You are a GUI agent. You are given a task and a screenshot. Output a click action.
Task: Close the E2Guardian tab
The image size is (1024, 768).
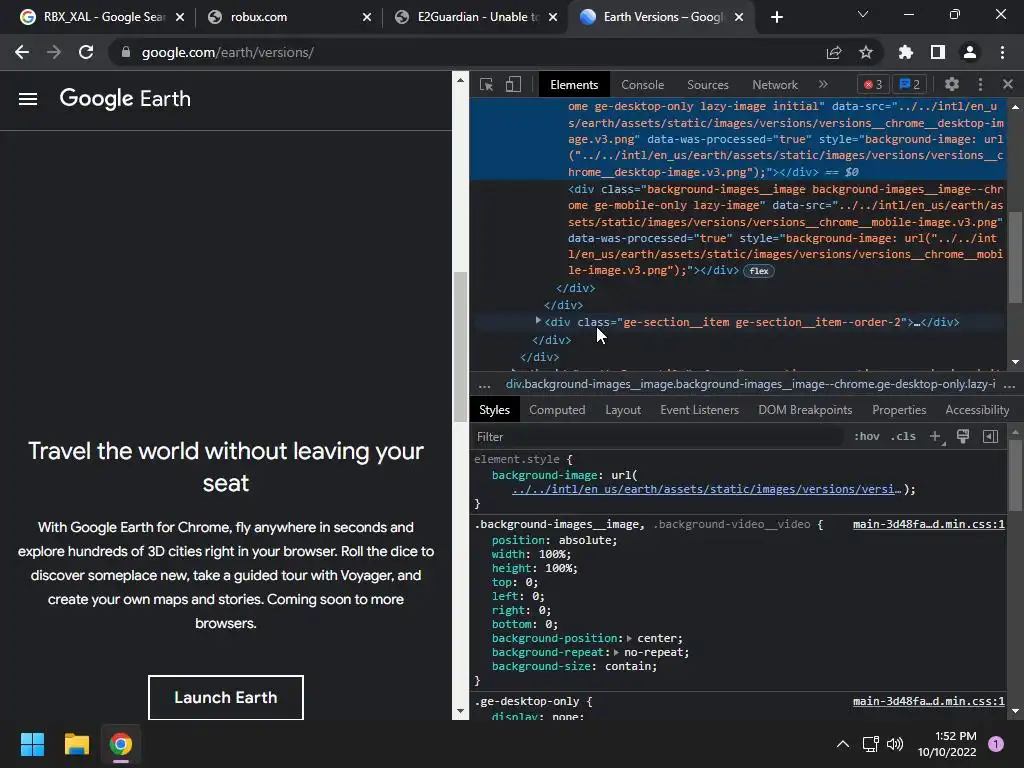coord(553,17)
